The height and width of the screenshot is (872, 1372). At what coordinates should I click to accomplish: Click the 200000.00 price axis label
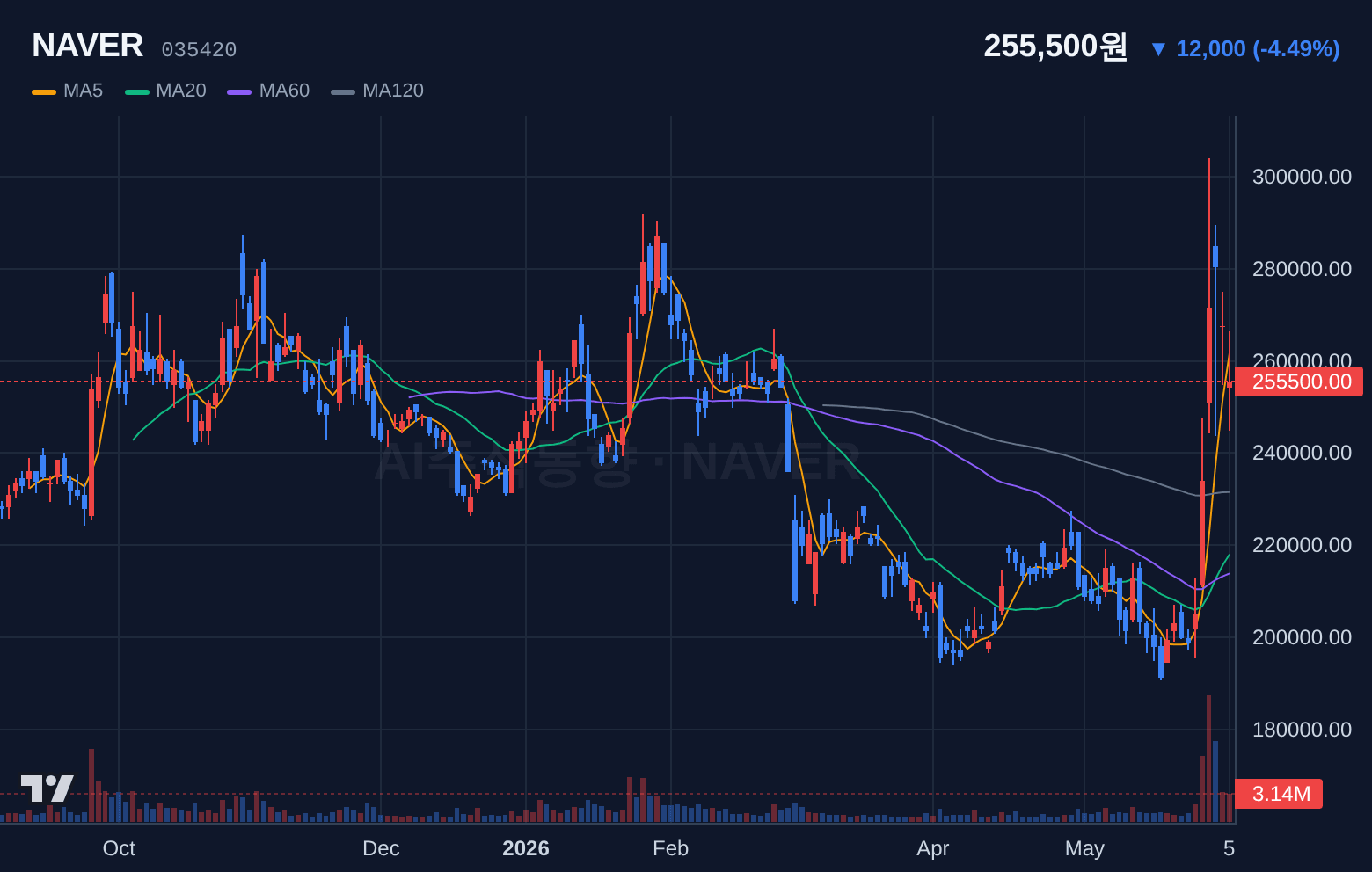[x=1302, y=637]
